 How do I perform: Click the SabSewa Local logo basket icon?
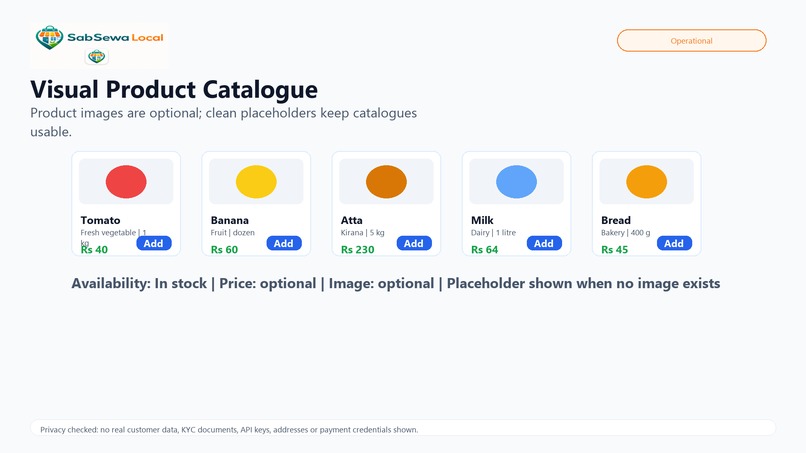pyautogui.click(x=49, y=38)
